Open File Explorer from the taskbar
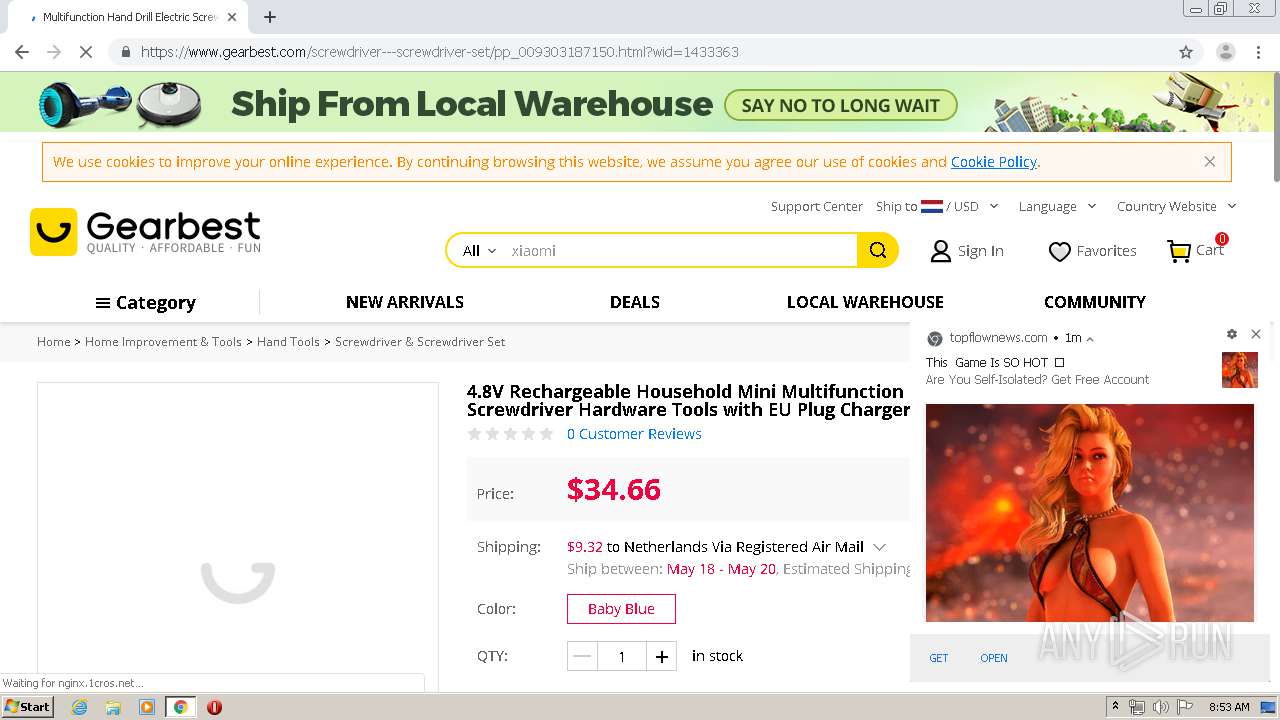 (x=113, y=707)
